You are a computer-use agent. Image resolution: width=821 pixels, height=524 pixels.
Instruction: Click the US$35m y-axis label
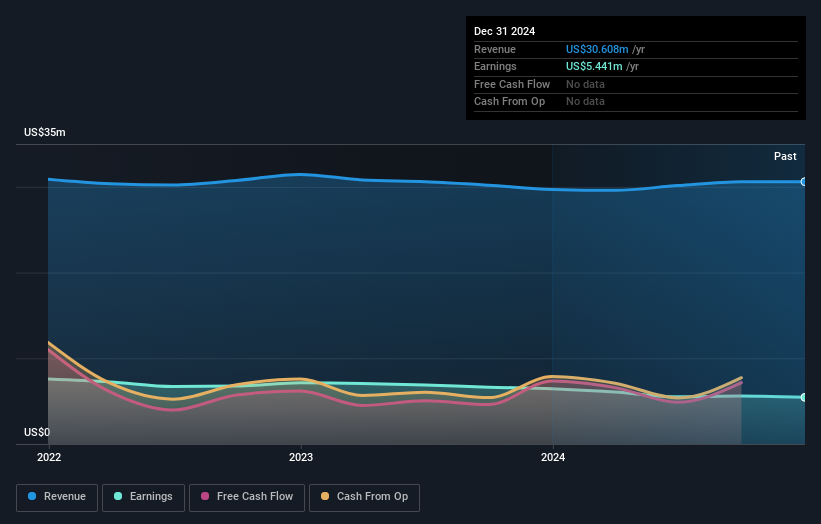point(45,132)
